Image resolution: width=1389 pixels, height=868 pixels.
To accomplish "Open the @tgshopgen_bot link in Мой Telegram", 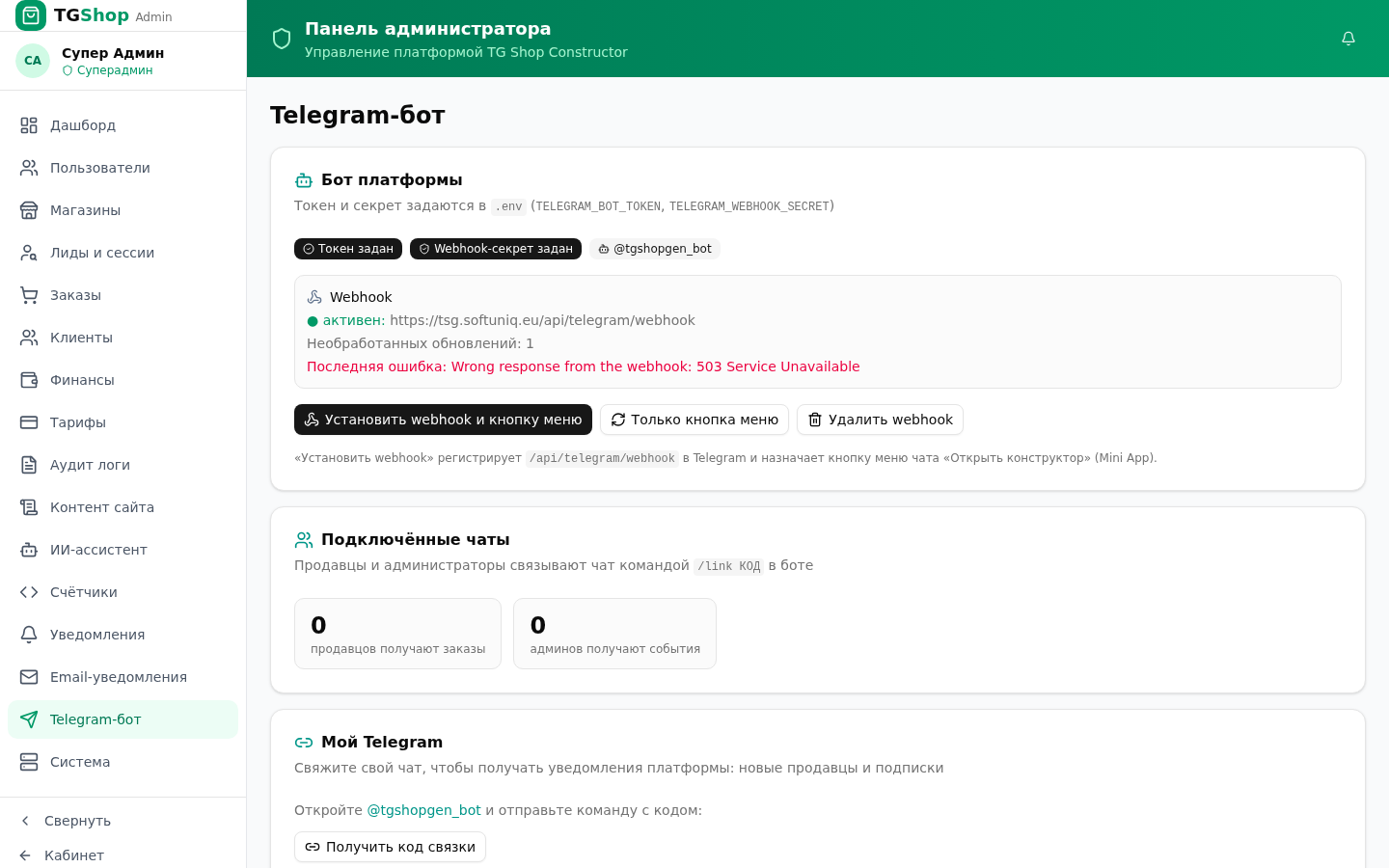I will click(x=423, y=810).
